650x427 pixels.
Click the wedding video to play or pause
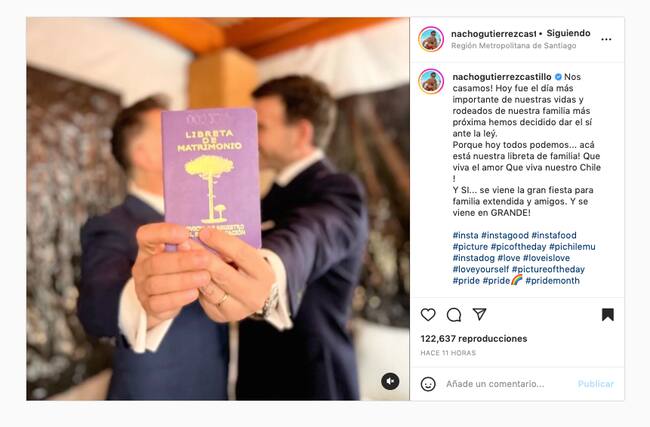[218, 209]
